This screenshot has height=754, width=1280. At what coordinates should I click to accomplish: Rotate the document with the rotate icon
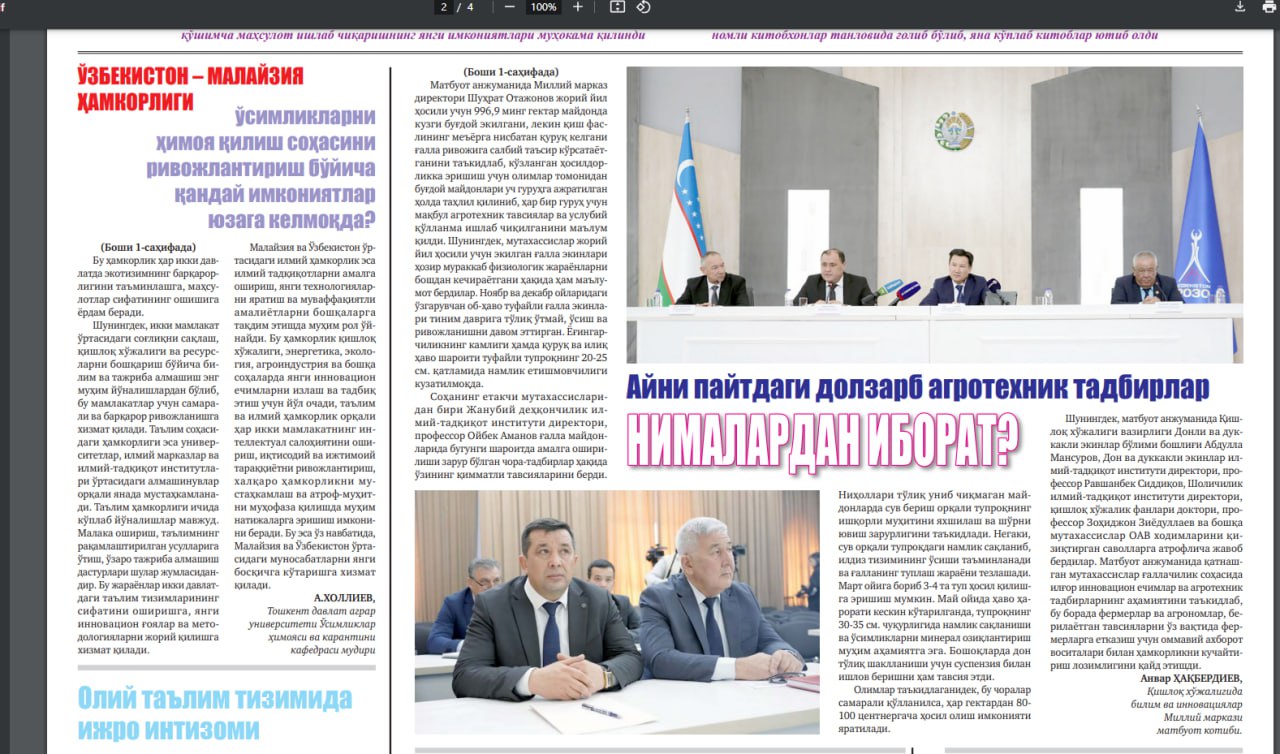[x=643, y=7]
